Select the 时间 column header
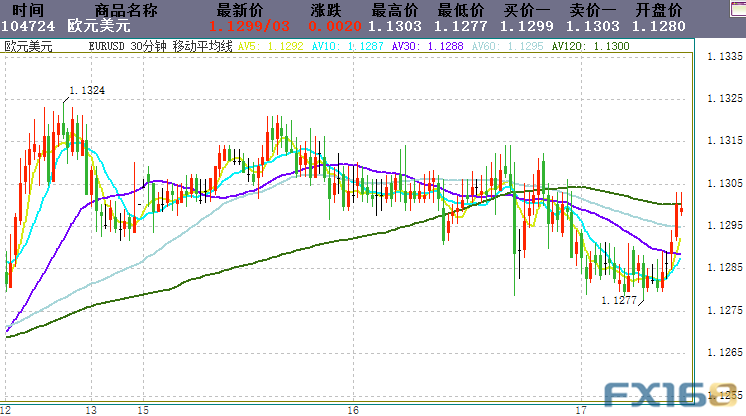This screenshot has height=416, width=746. 28,10
